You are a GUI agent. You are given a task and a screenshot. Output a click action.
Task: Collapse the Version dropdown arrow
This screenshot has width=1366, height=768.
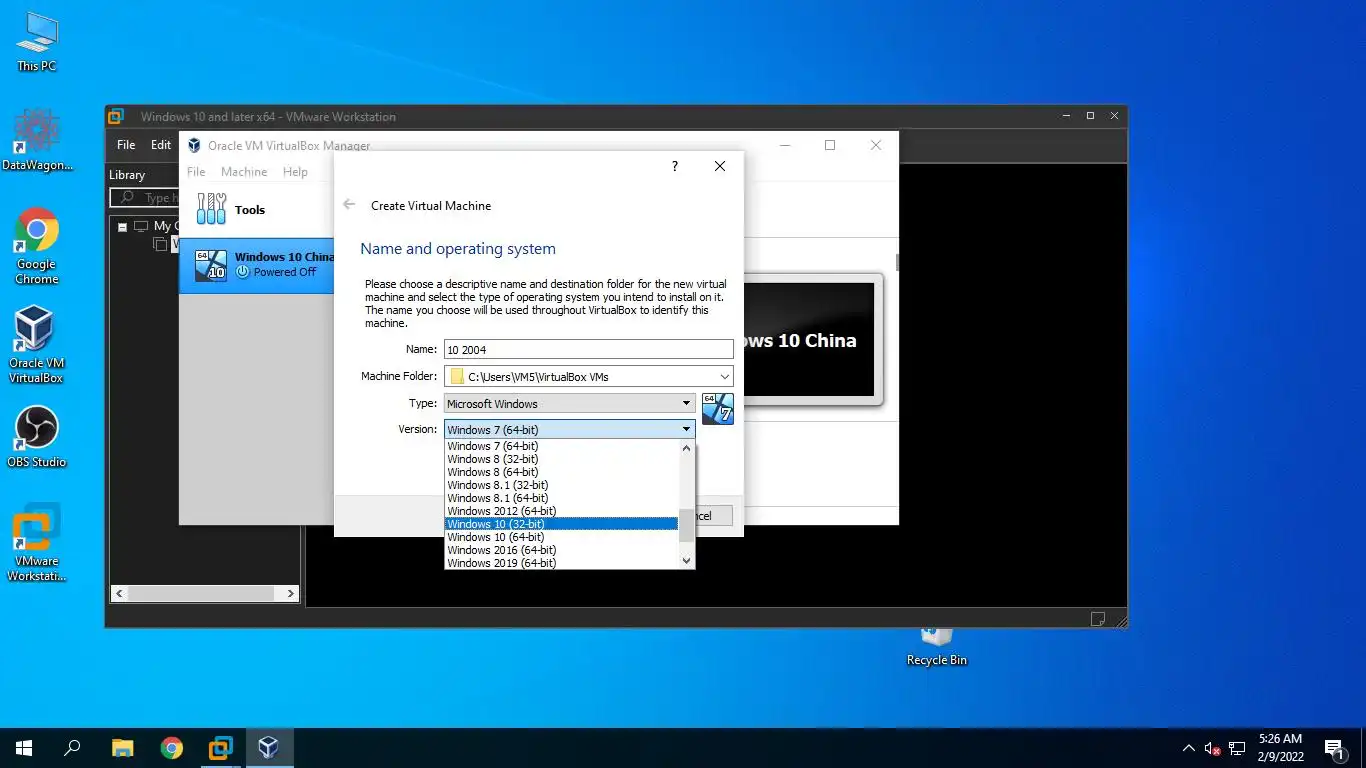pyautogui.click(x=686, y=429)
